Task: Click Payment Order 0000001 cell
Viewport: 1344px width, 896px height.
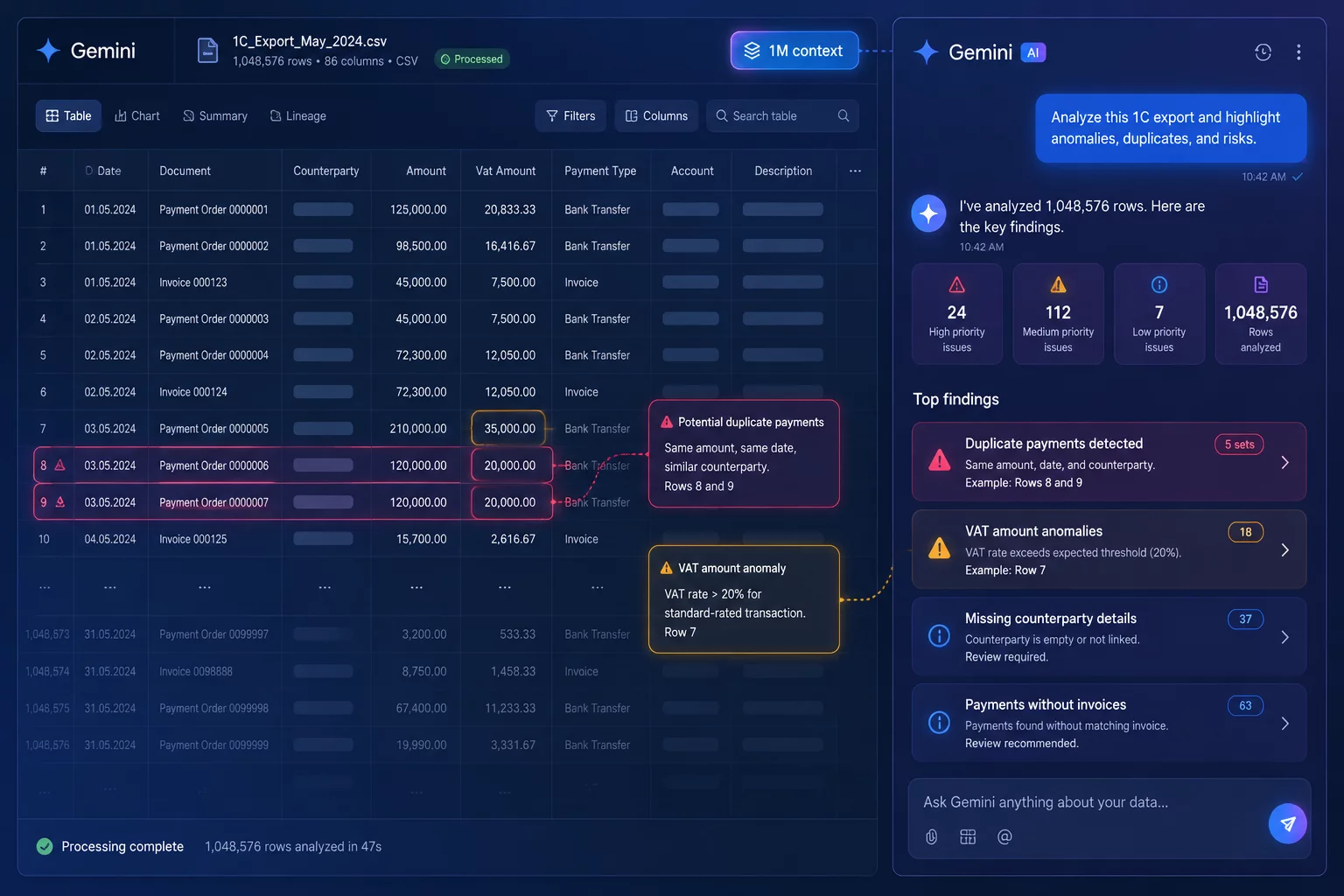Action: point(213,210)
